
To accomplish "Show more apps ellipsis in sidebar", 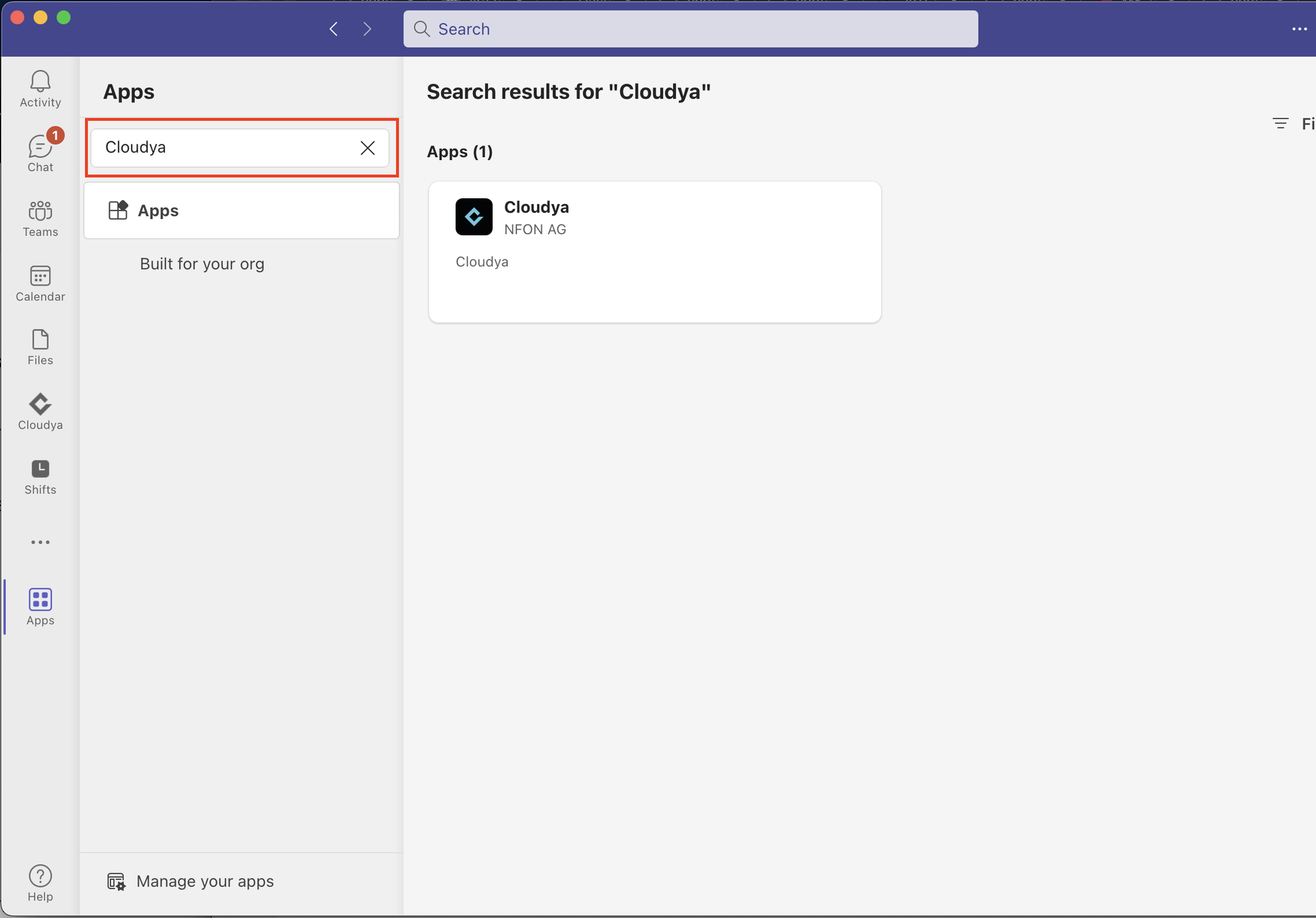I will click(40, 542).
